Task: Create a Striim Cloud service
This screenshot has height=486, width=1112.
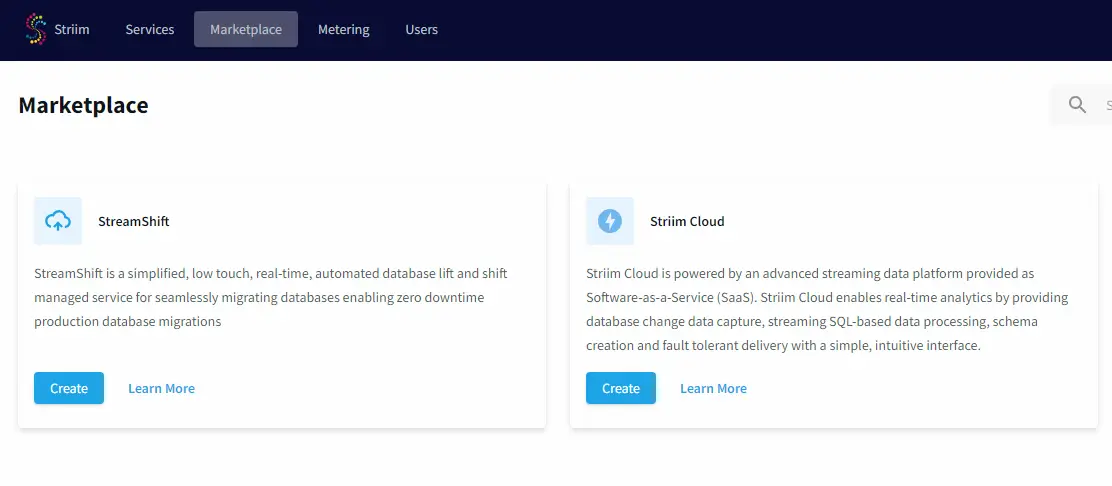Action: pos(621,388)
